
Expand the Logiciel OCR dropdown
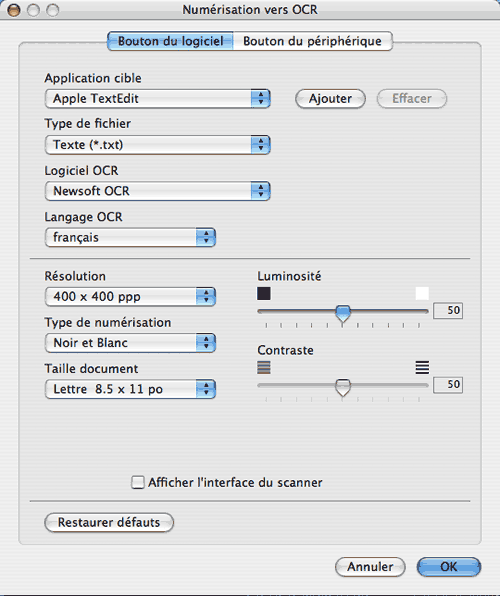click(x=157, y=191)
